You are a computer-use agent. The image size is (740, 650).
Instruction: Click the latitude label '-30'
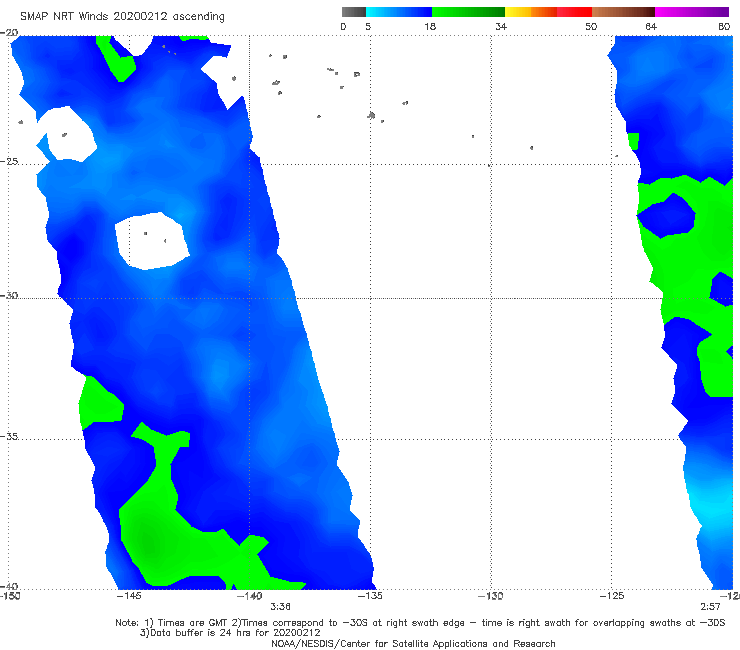[9, 295]
